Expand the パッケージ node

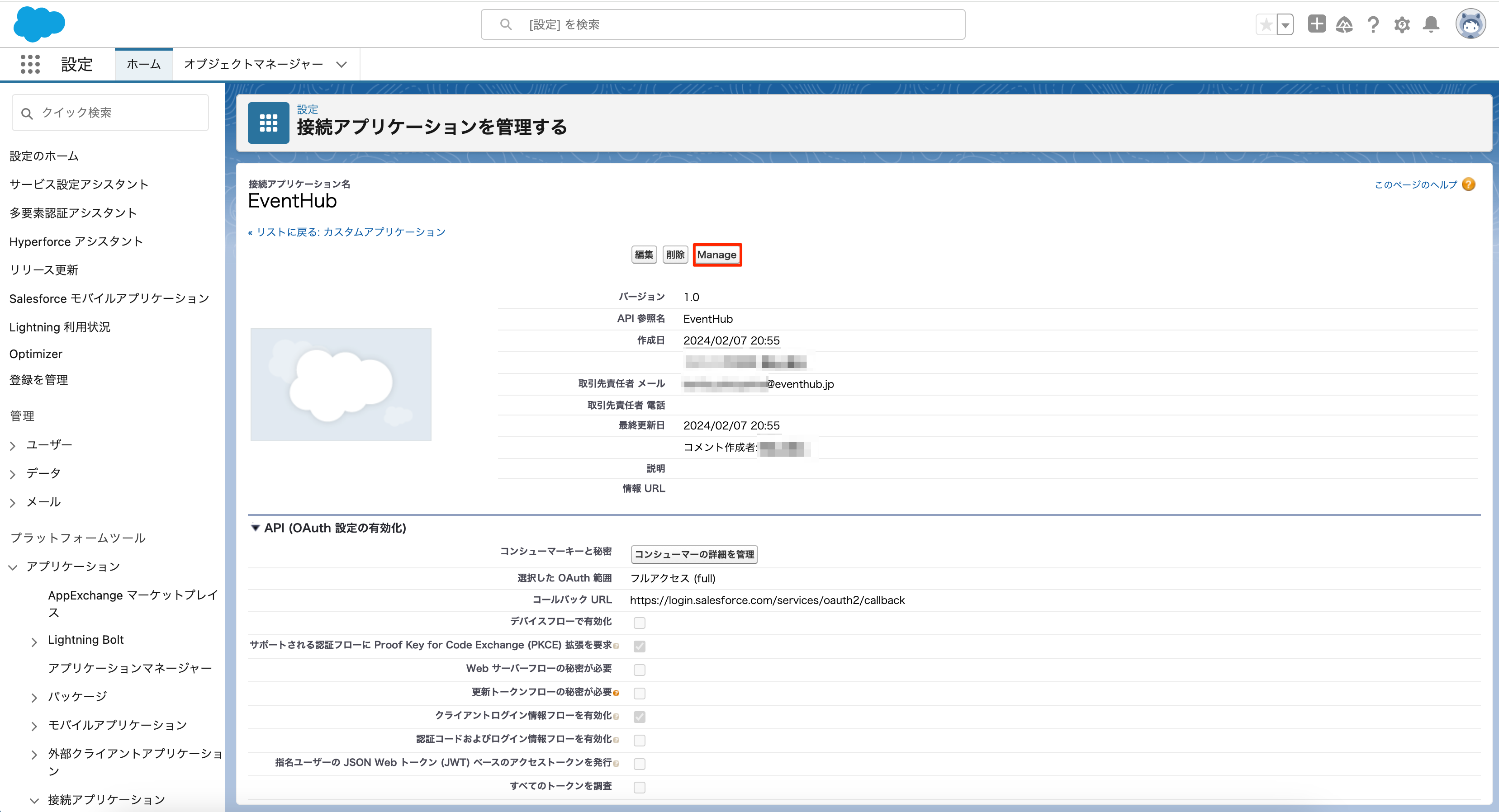click(x=34, y=698)
